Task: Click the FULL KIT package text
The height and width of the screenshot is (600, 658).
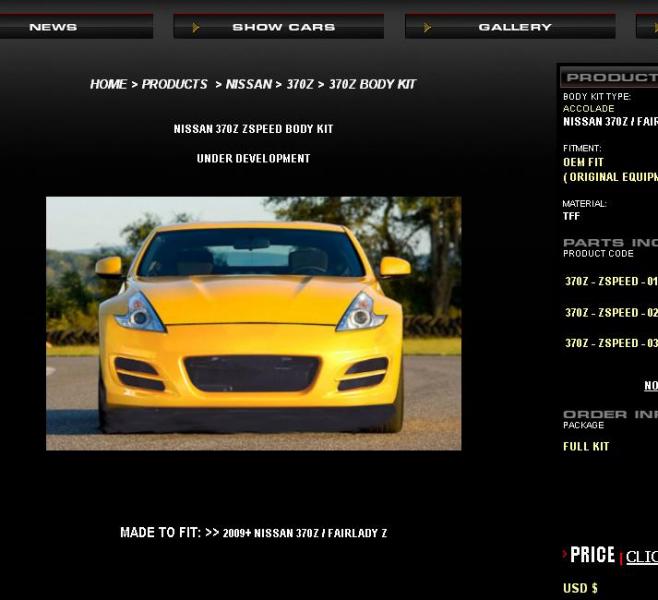Action: [x=586, y=446]
